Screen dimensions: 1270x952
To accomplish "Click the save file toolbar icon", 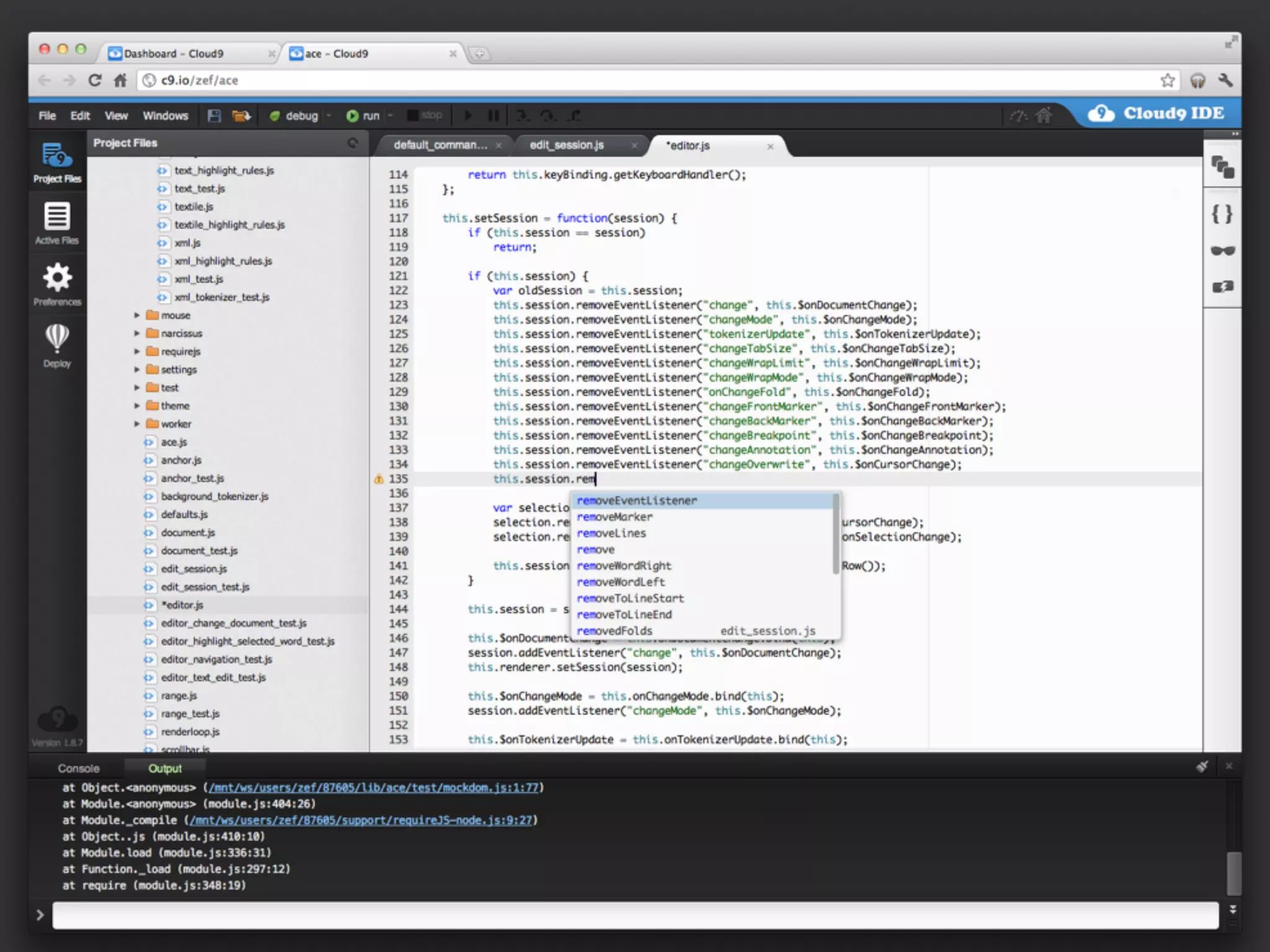I will 214,116.
